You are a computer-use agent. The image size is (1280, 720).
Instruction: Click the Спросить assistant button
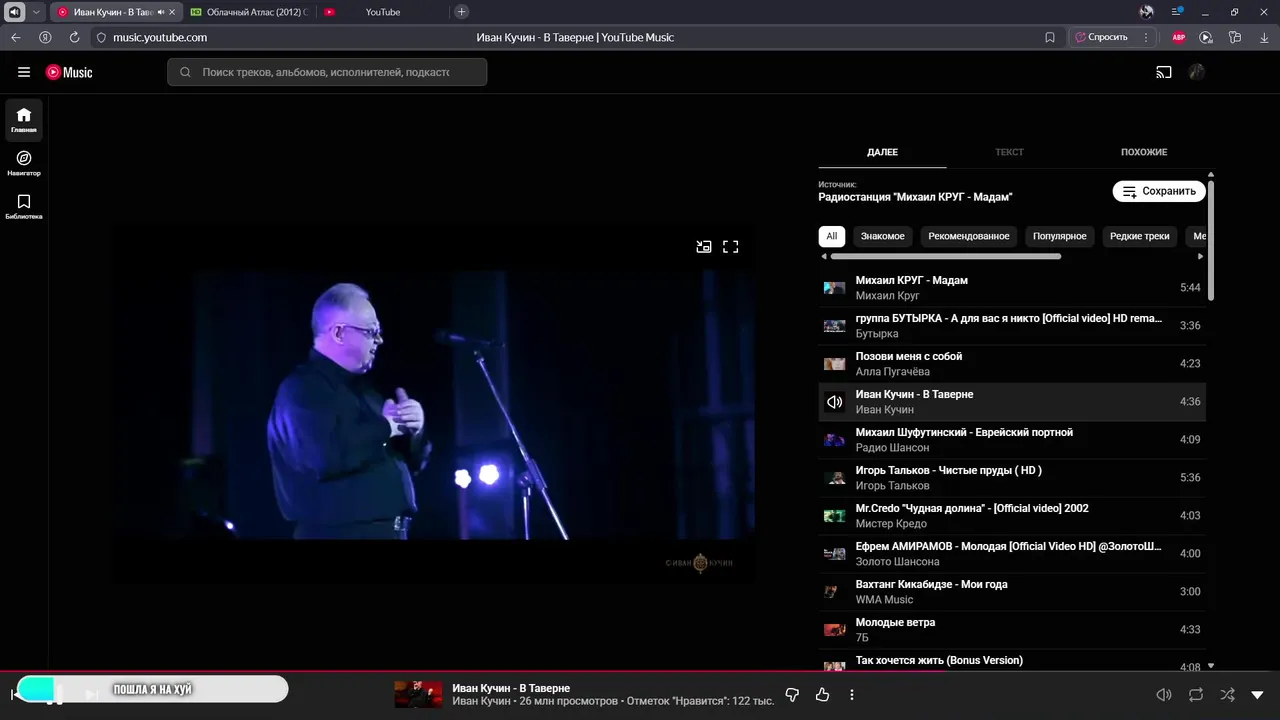(x=1102, y=37)
